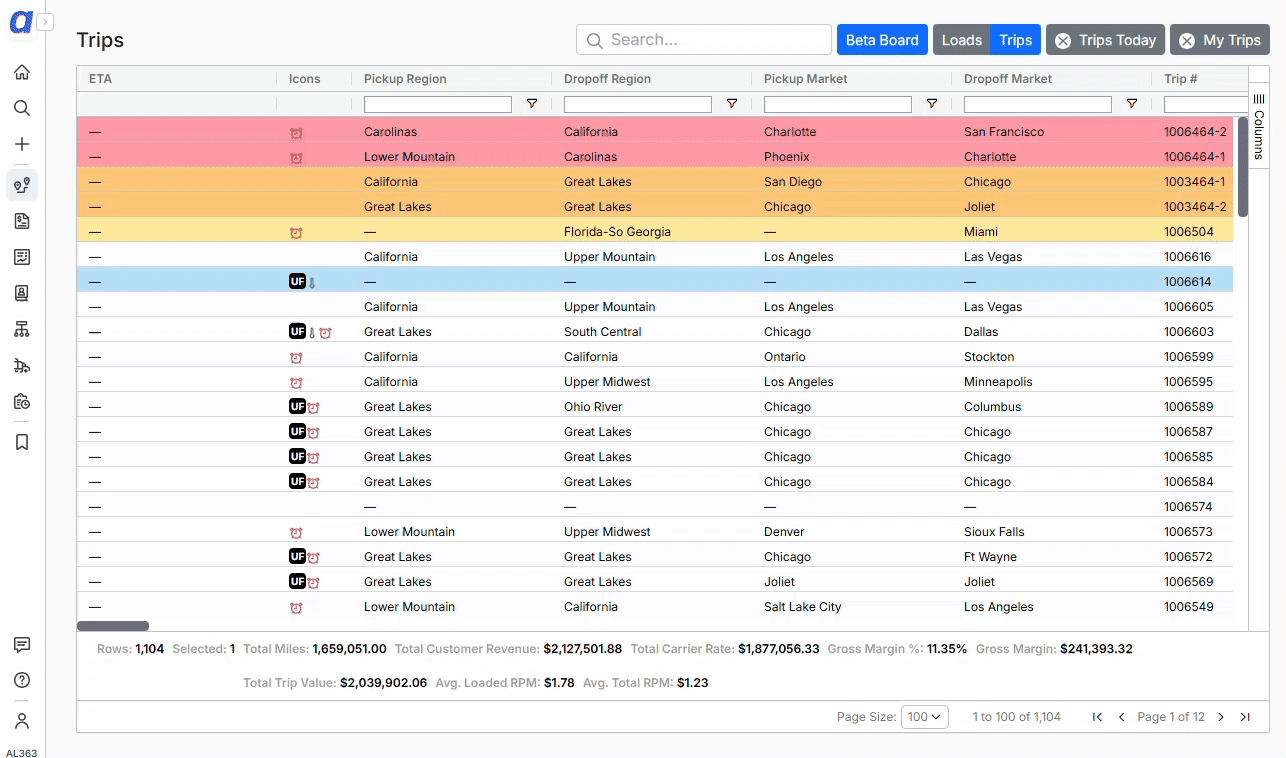Viewport: 1286px width, 758px height.
Task: Click the UF badge icon on trip 1006614
Action: tap(297, 282)
